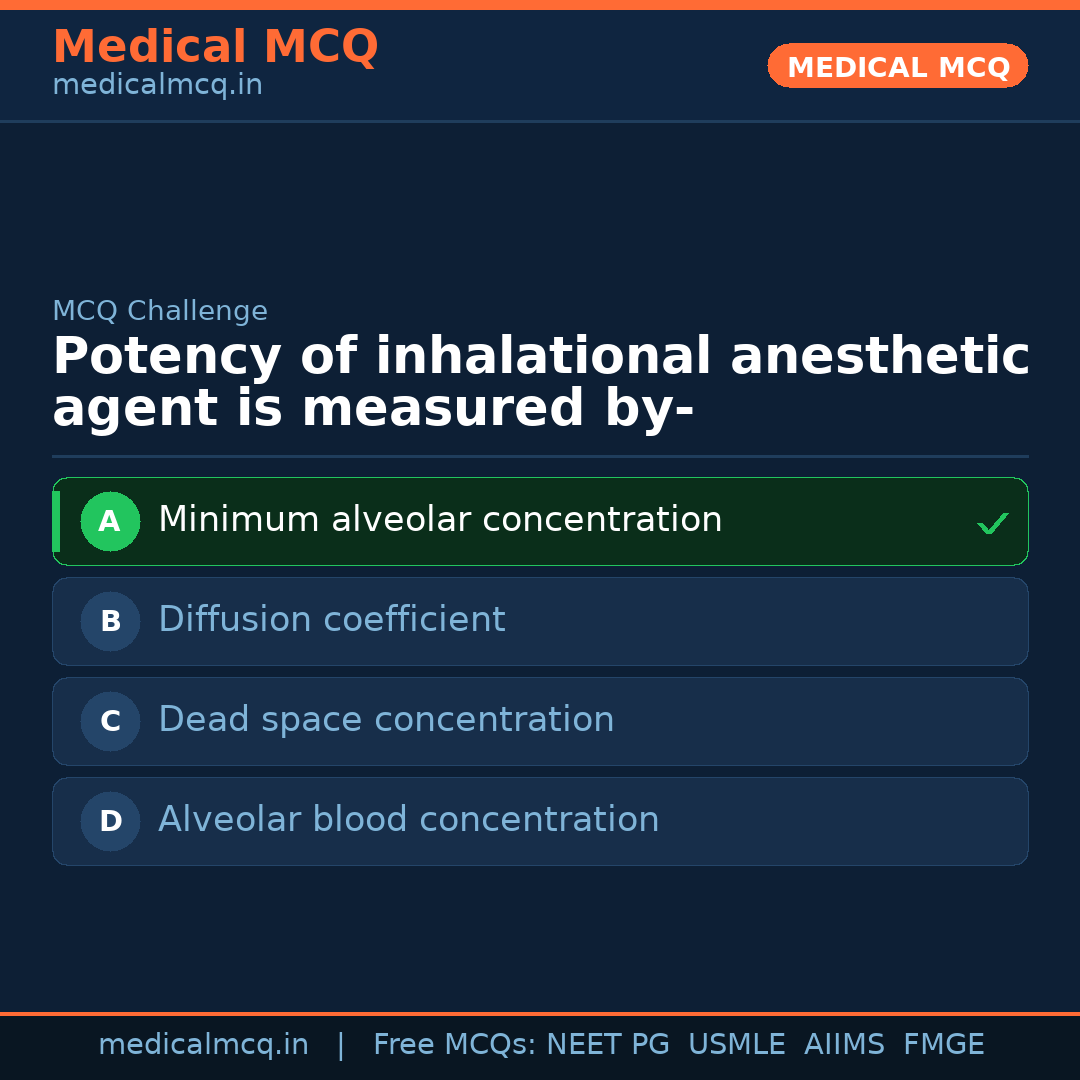Viewport: 1080px width, 1080px height.
Task: Click the B option circle badge
Action: pyautogui.click(x=110, y=621)
